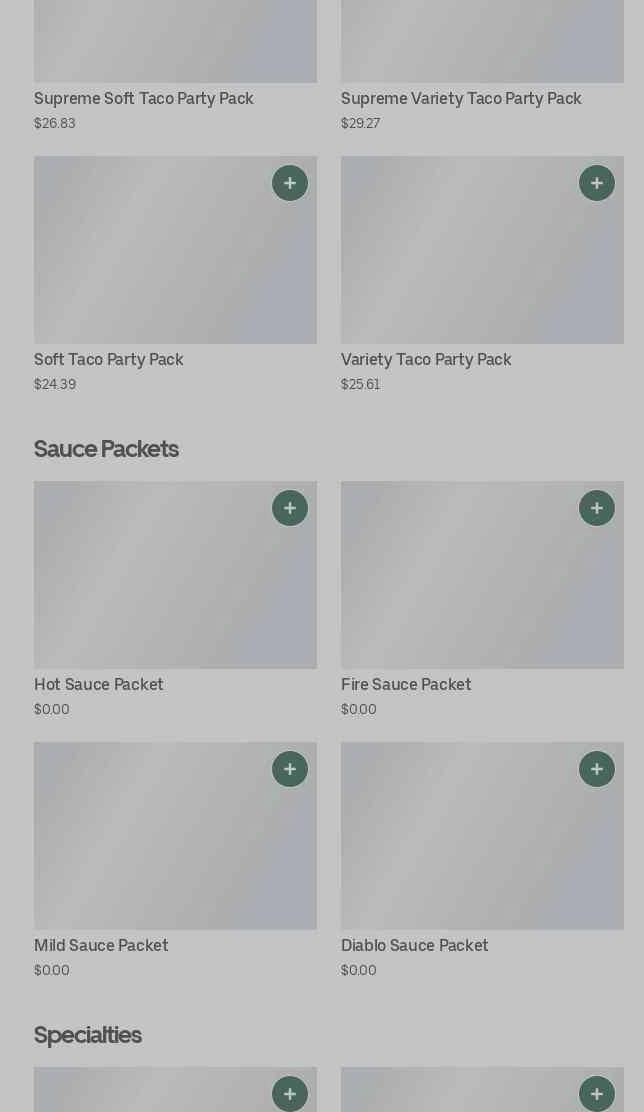Select the Supreme Variety Taco Party Pack name
This screenshot has height=1112, width=644.
click(461, 99)
